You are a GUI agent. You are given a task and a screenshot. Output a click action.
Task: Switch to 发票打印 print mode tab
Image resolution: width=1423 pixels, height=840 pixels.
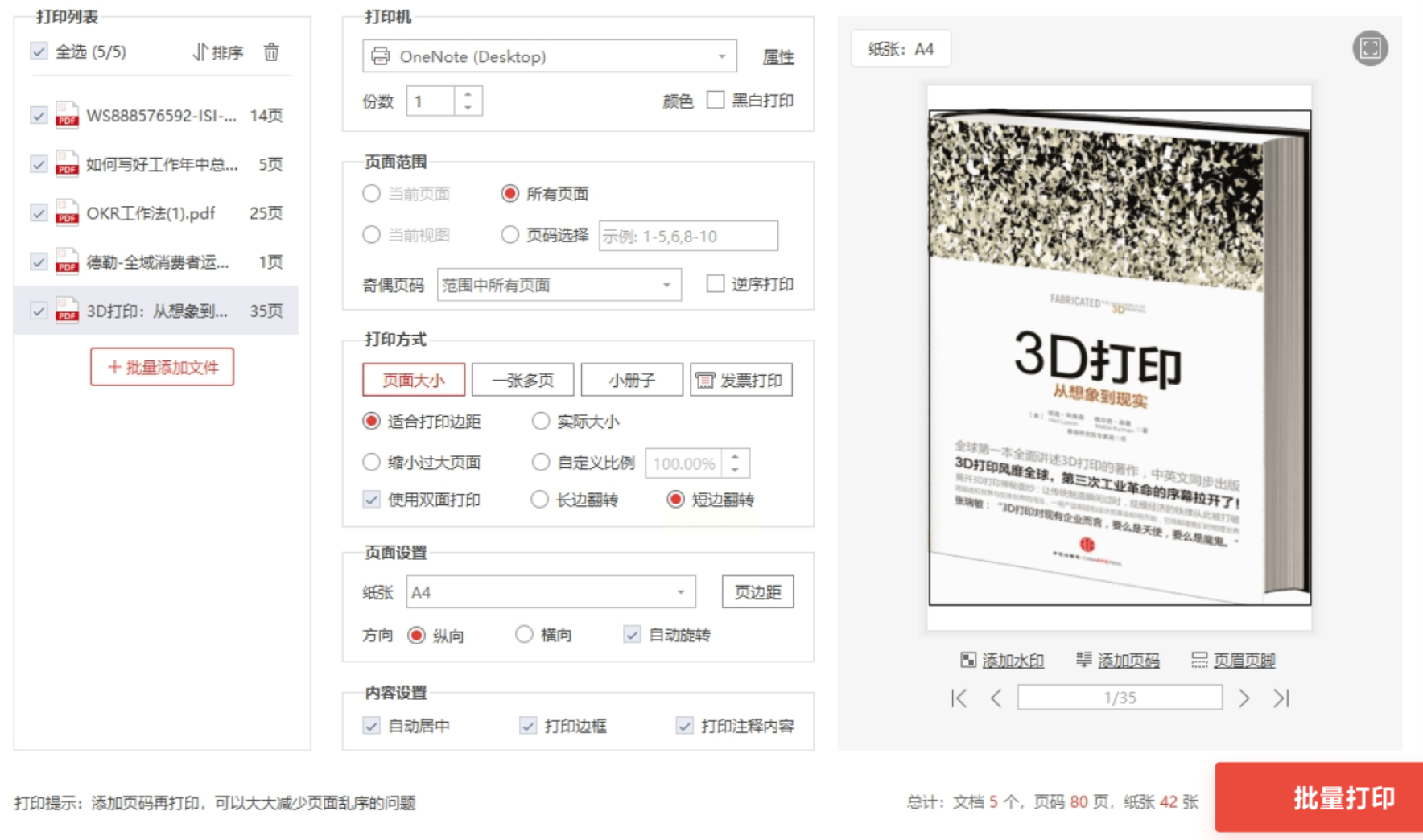tap(741, 380)
